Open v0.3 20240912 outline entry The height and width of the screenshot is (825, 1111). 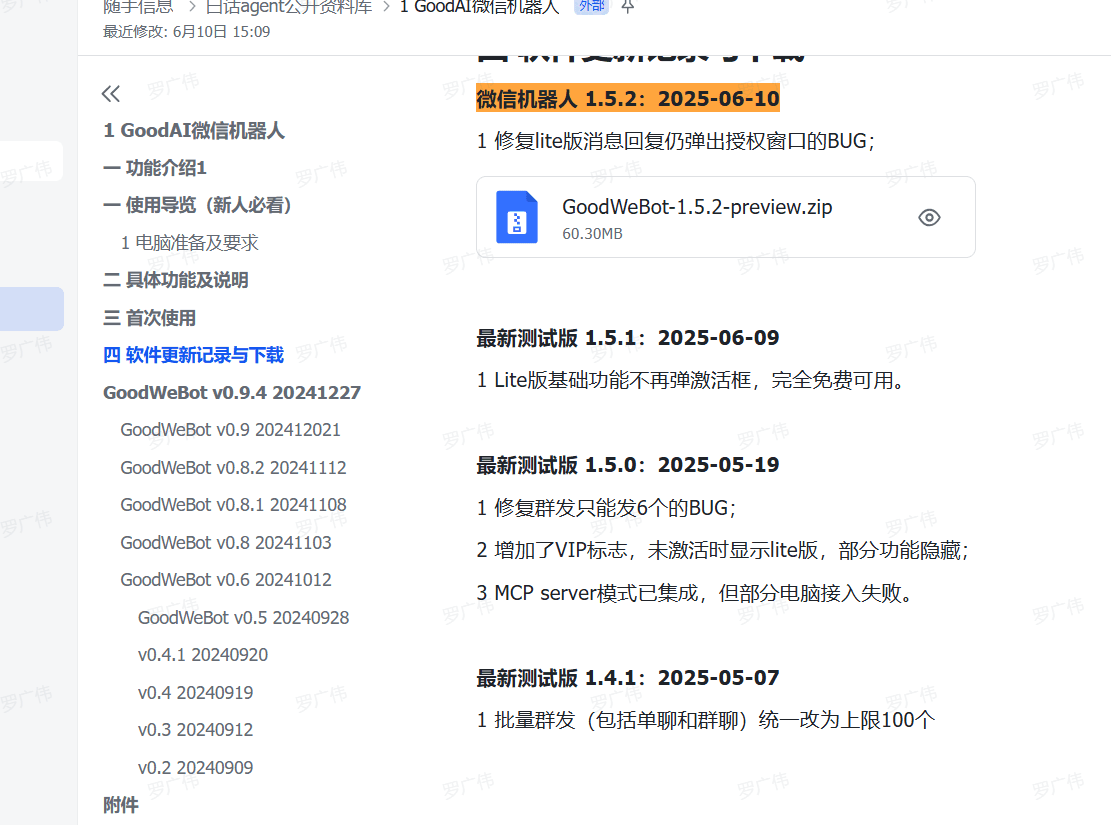[x=195, y=730]
